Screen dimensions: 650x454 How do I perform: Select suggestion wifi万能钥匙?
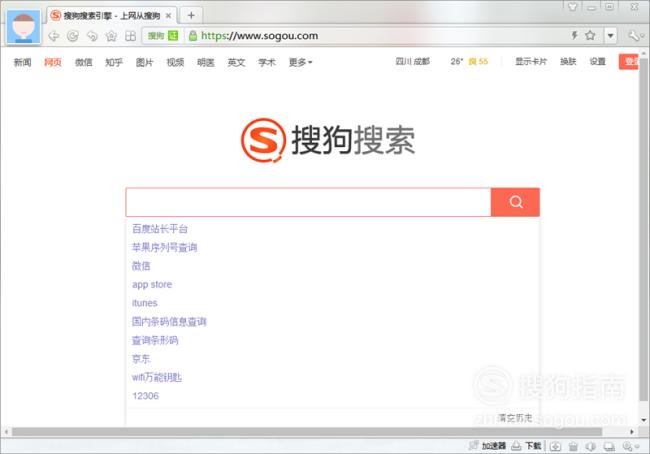tap(157, 377)
